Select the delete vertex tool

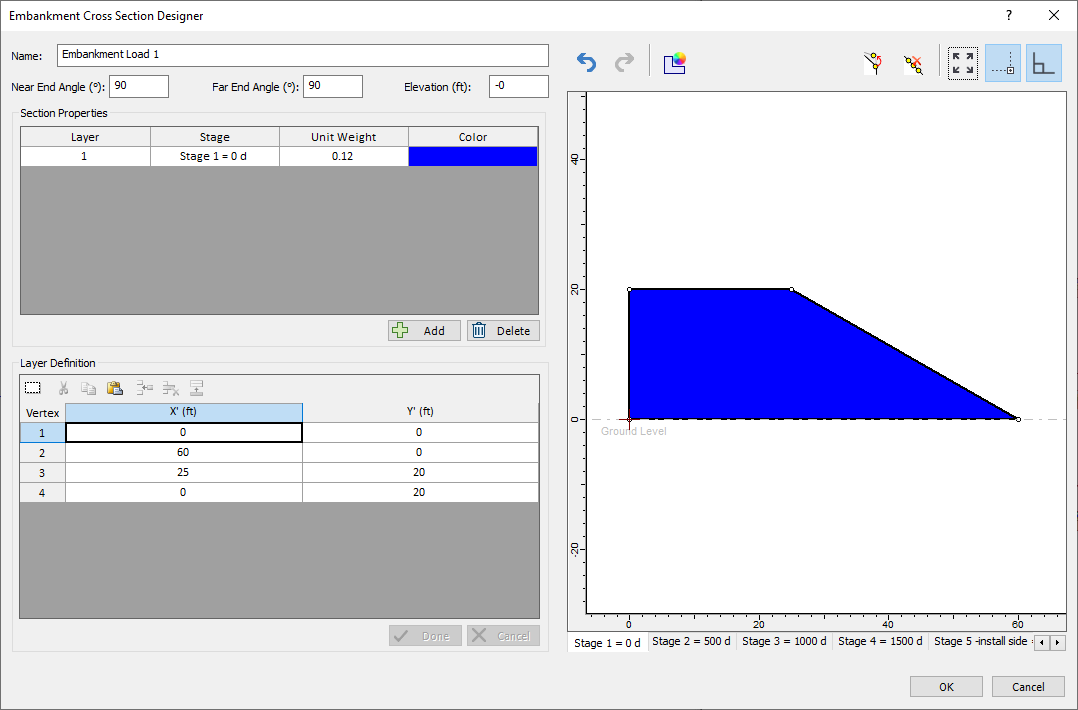tap(912, 62)
